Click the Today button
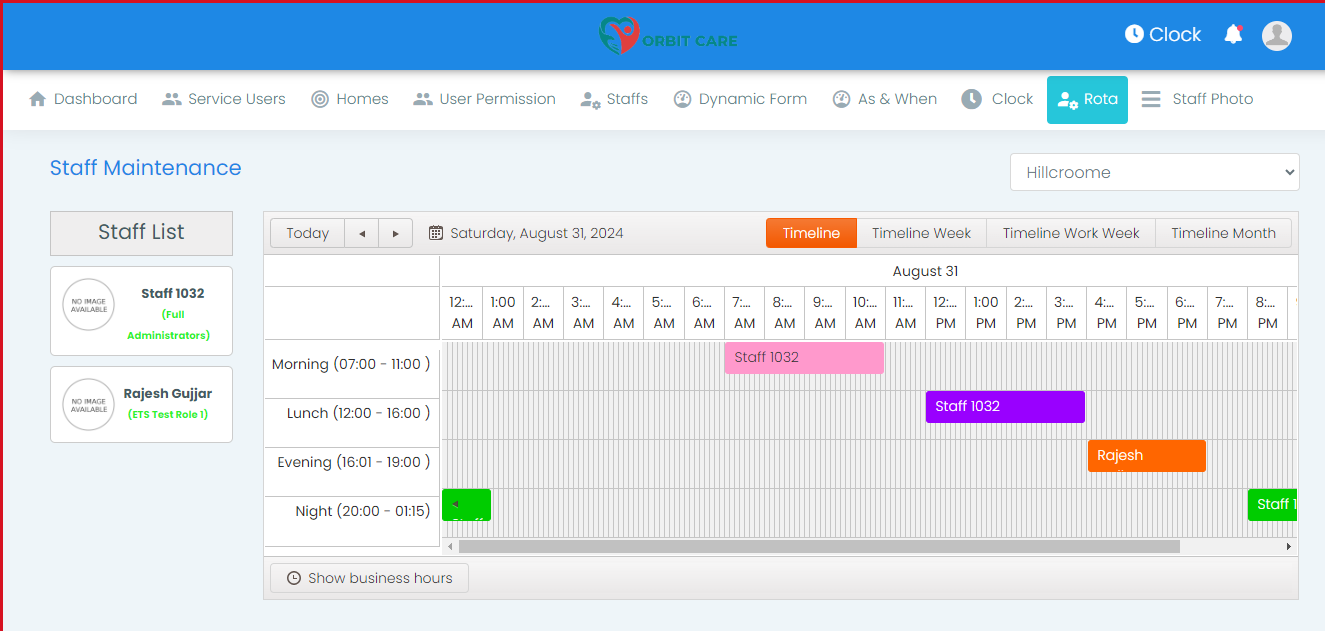This screenshot has height=631, width=1325. click(x=307, y=232)
